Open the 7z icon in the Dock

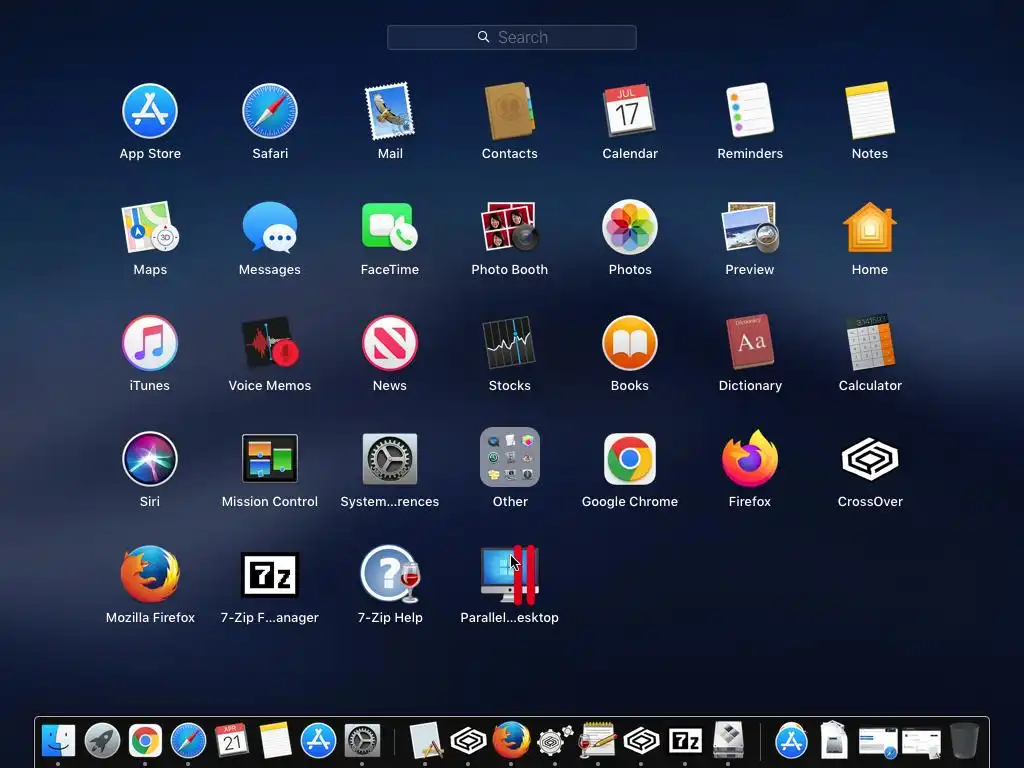(x=685, y=741)
